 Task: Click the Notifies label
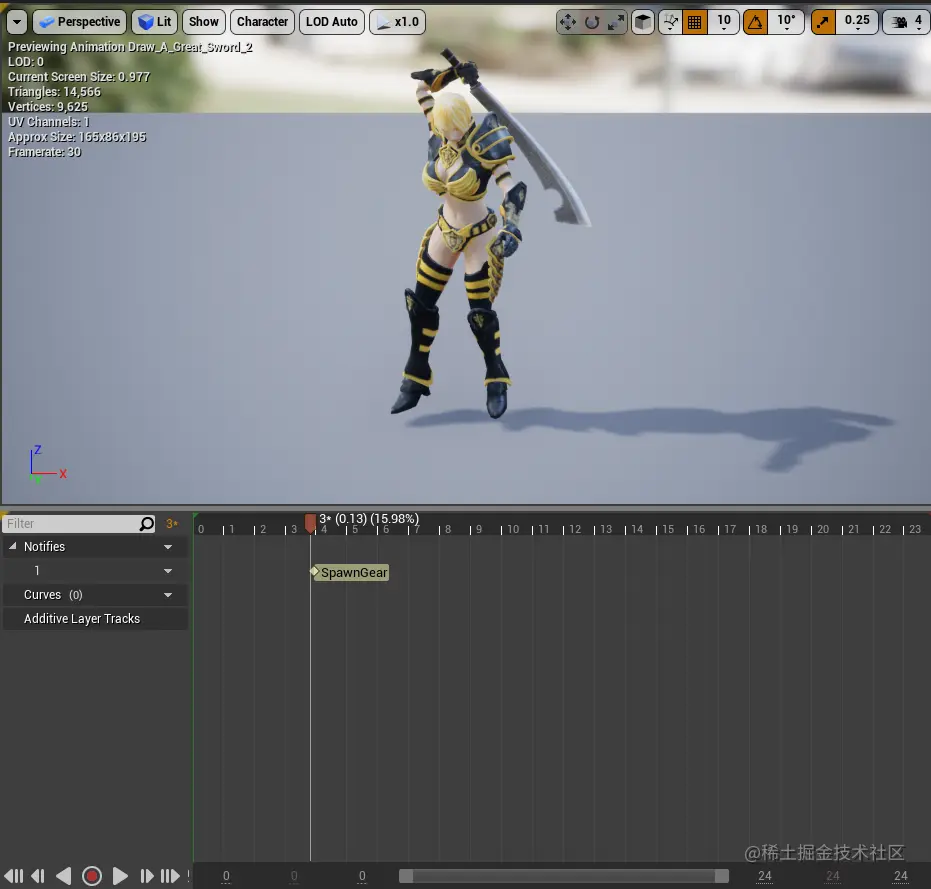(44, 546)
